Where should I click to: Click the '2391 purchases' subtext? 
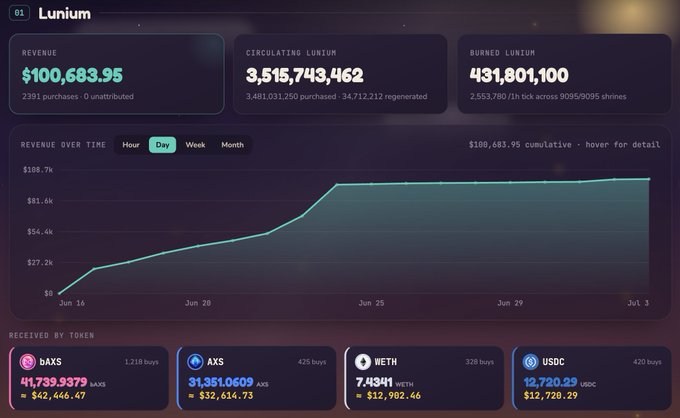click(x=50, y=96)
